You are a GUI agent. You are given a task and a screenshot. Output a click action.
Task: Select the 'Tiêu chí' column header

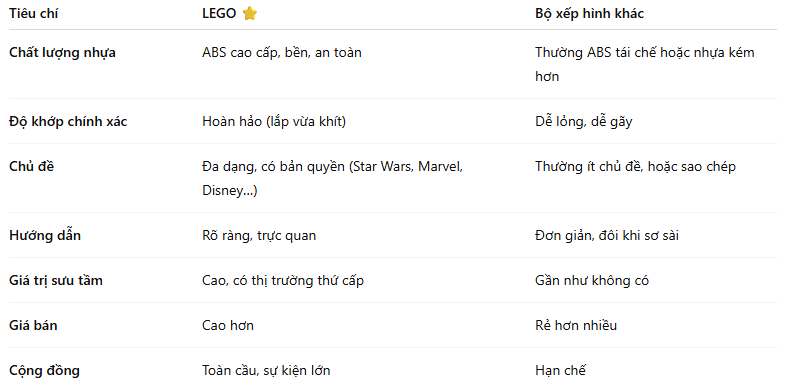coord(34,14)
